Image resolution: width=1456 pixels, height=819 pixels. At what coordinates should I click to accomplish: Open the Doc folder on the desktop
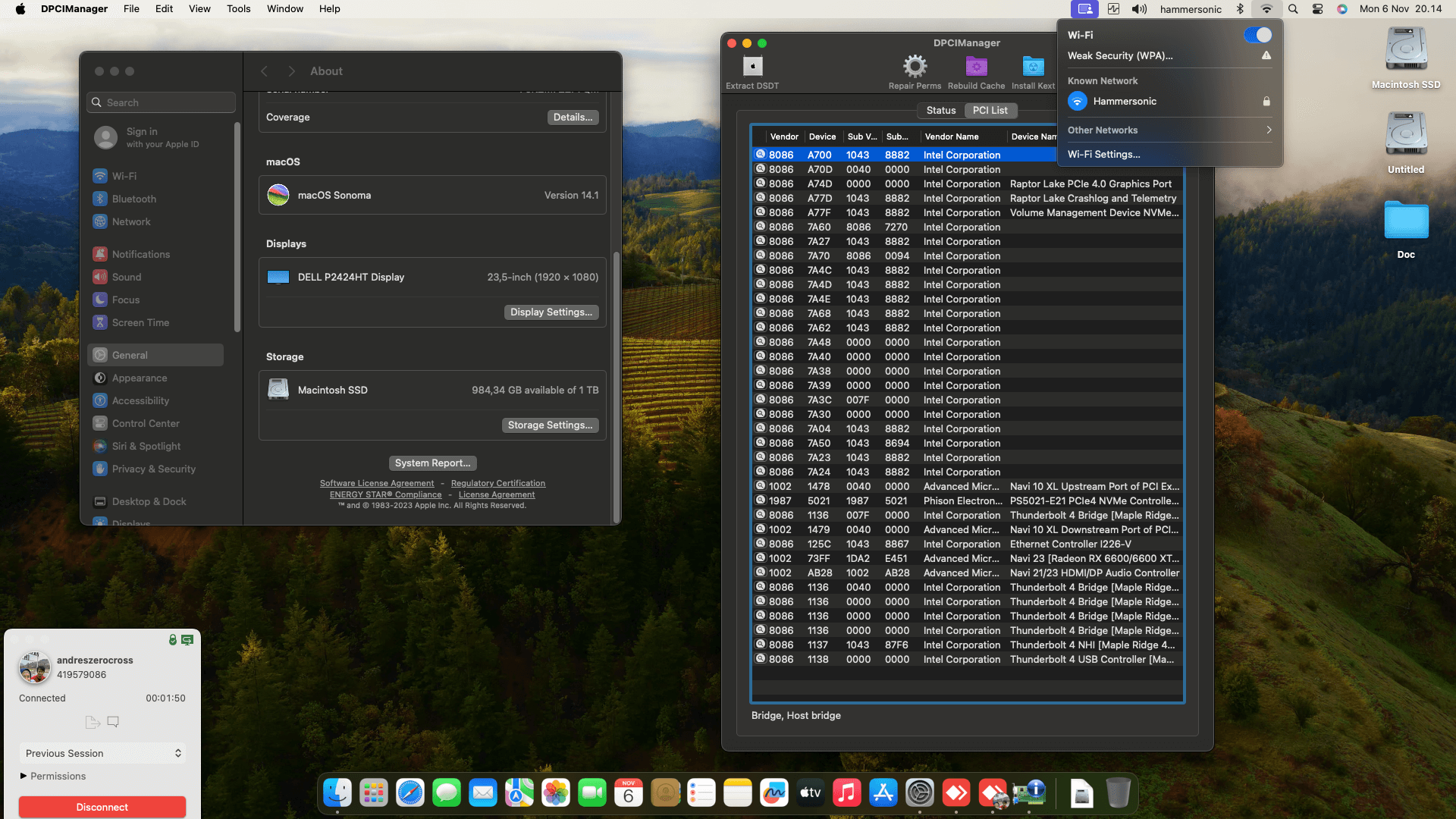click(1406, 229)
